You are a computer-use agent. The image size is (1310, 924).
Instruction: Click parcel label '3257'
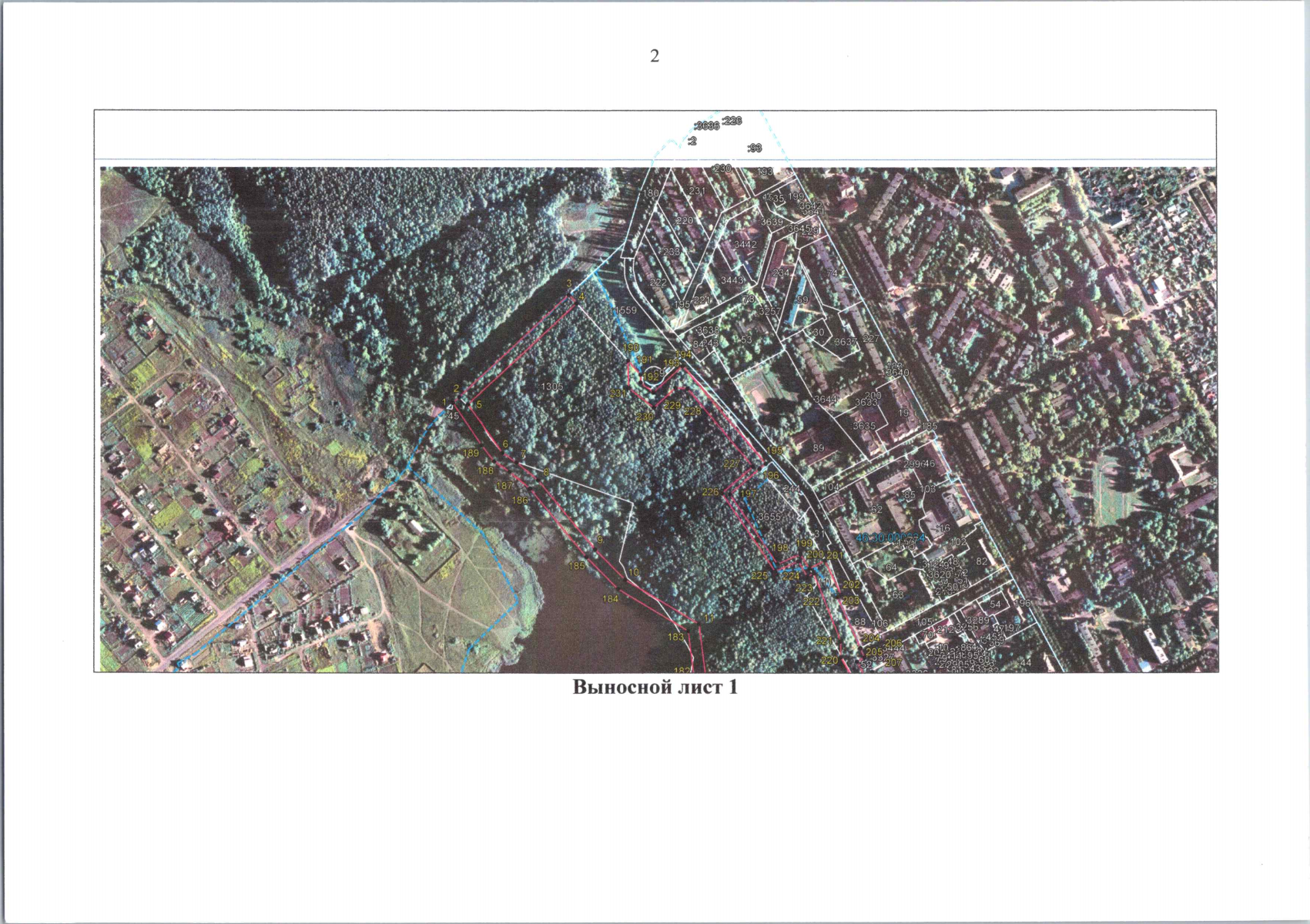769,312
